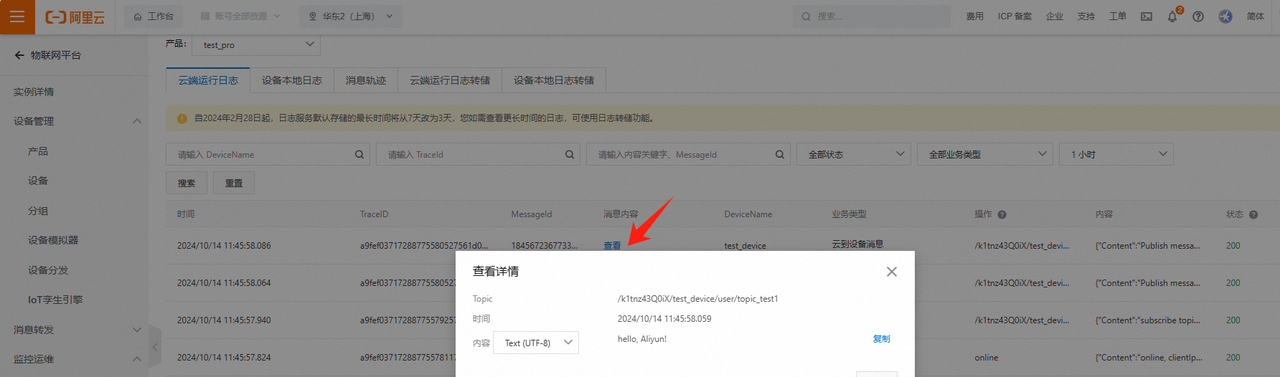Click the 搜索 button
Viewport: 1280px width, 377px height.
pyautogui.click(x=186, y=183)
